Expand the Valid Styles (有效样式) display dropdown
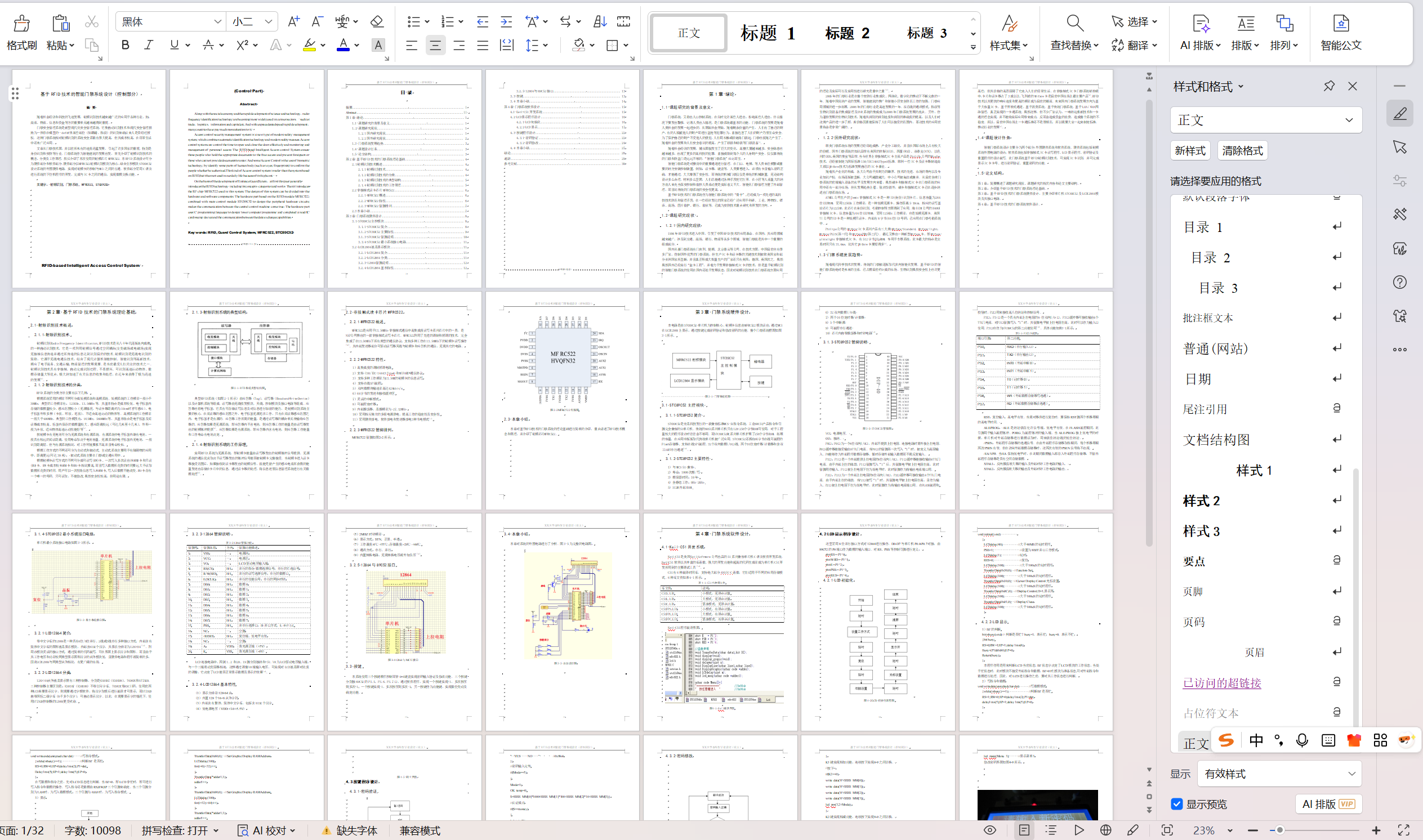The image size is (1423, 840). 1351,774
